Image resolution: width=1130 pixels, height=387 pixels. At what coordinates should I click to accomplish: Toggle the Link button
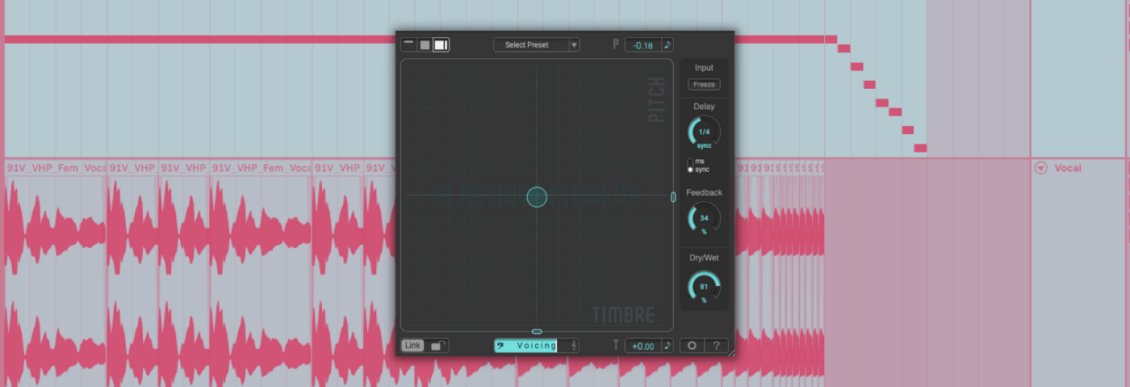[412, 346]
